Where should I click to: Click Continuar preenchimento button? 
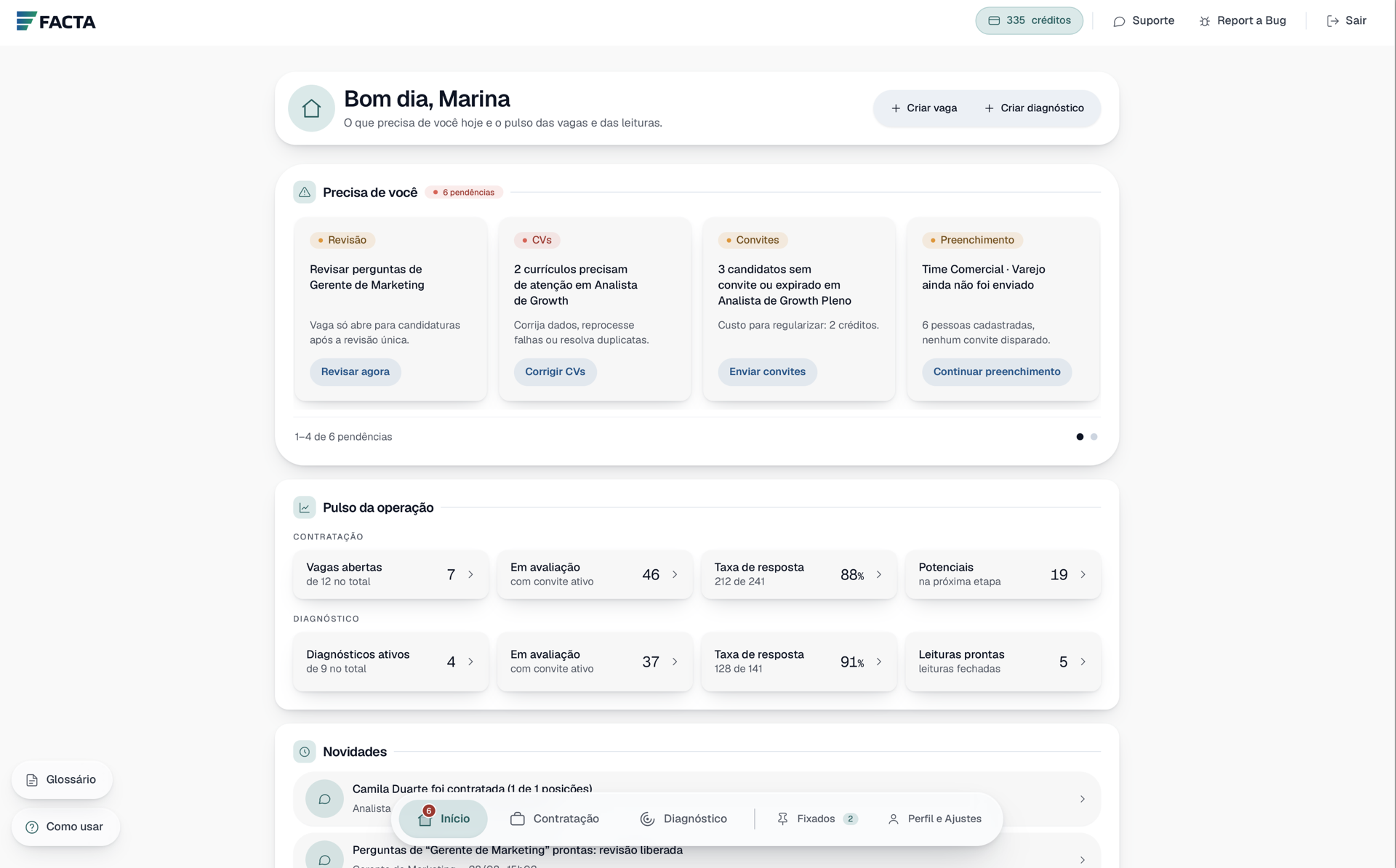pyautogui.click(x=997, y=371)
